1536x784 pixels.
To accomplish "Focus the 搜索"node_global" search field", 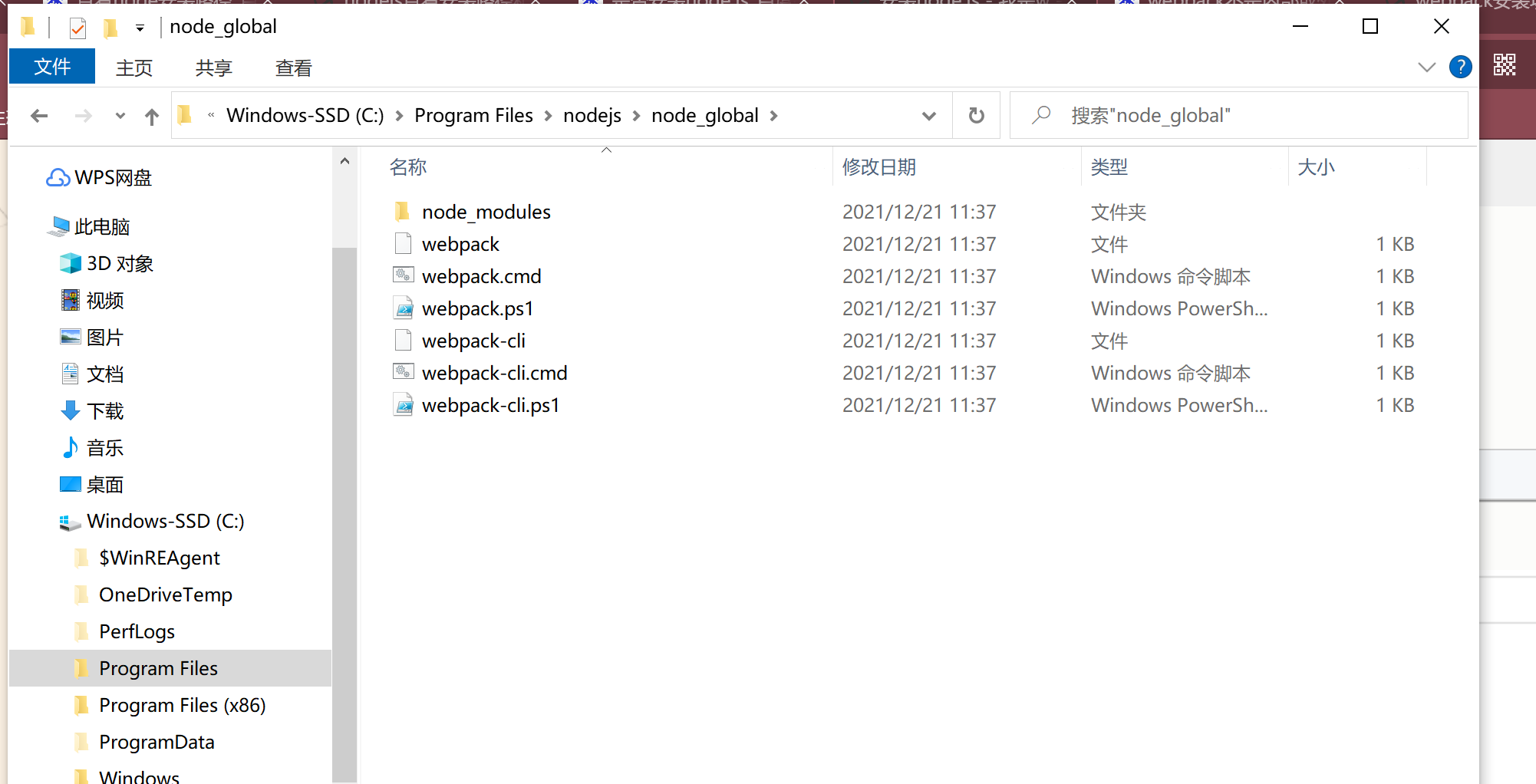I will click(1238, 116).
